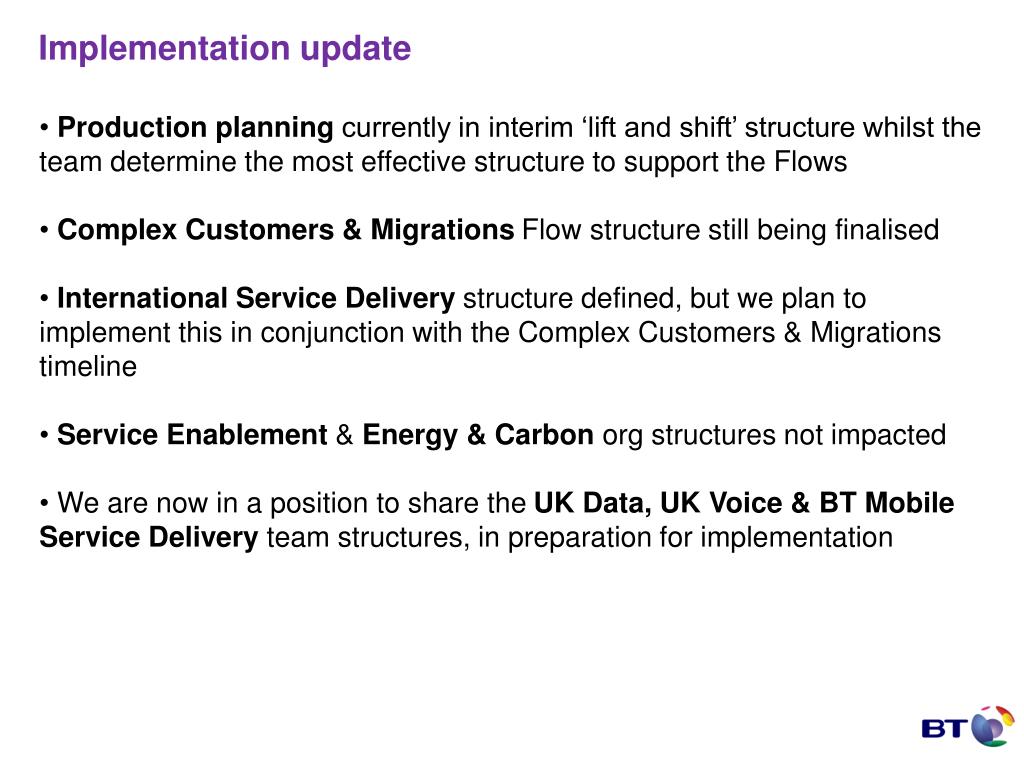Click the Energy & Carbon bold text

point(478,436)
